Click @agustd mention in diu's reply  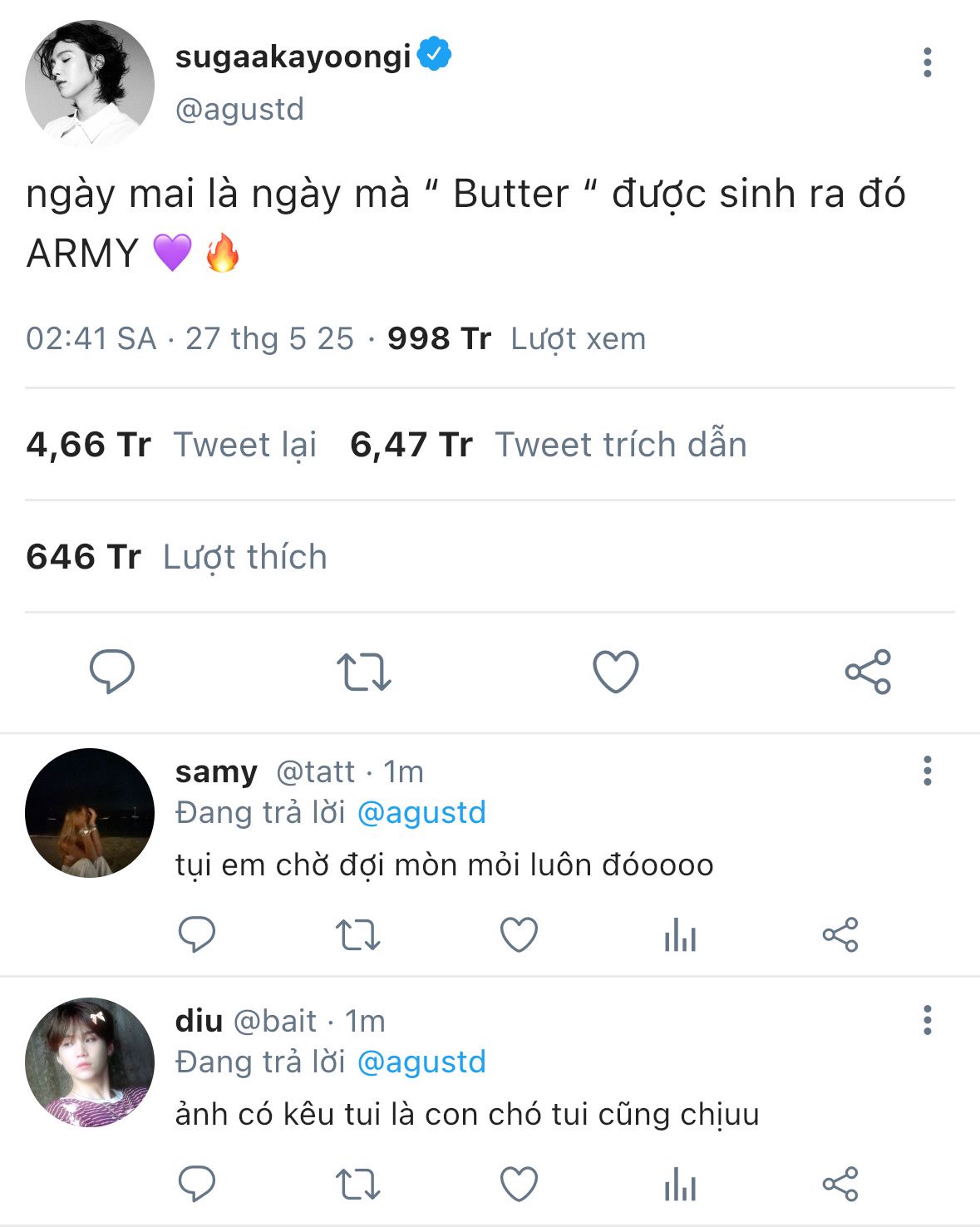(421, 1062)
